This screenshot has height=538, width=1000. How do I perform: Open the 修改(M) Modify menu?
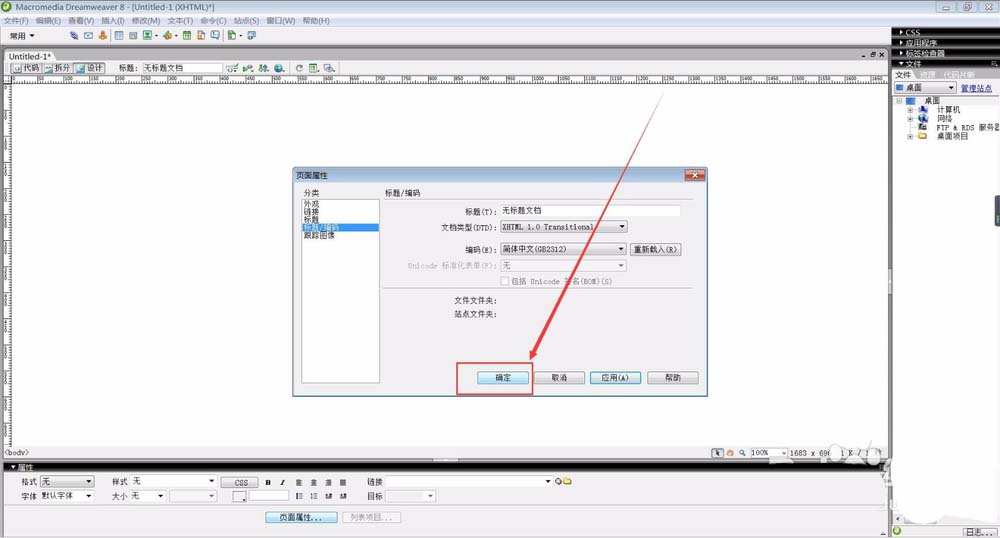(x=145, y=20)
